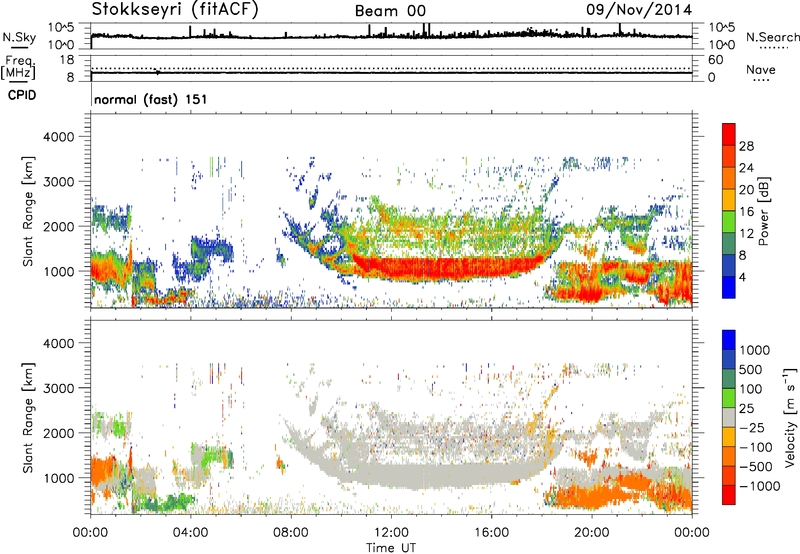Pick the bright blue top segment of Velocity colorbar

729,340
